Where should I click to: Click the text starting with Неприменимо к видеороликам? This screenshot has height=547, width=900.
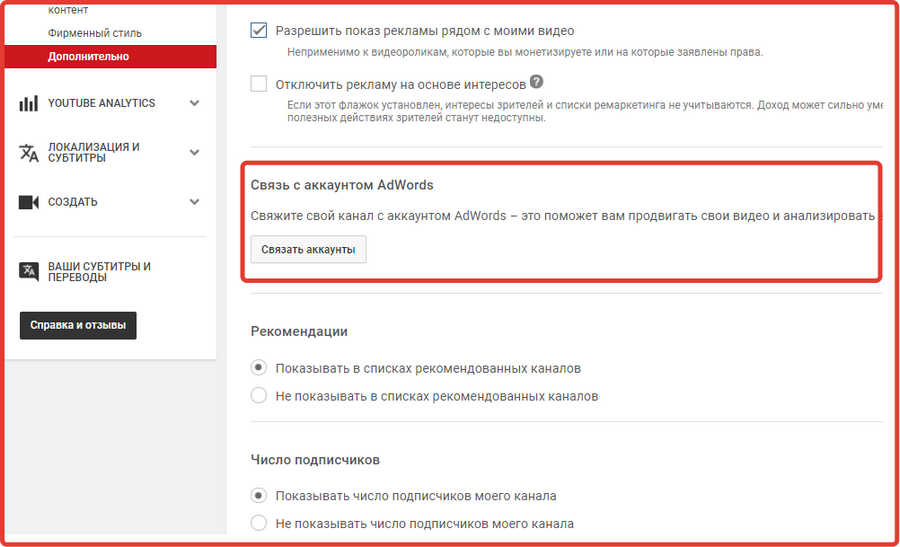point(525,52)
